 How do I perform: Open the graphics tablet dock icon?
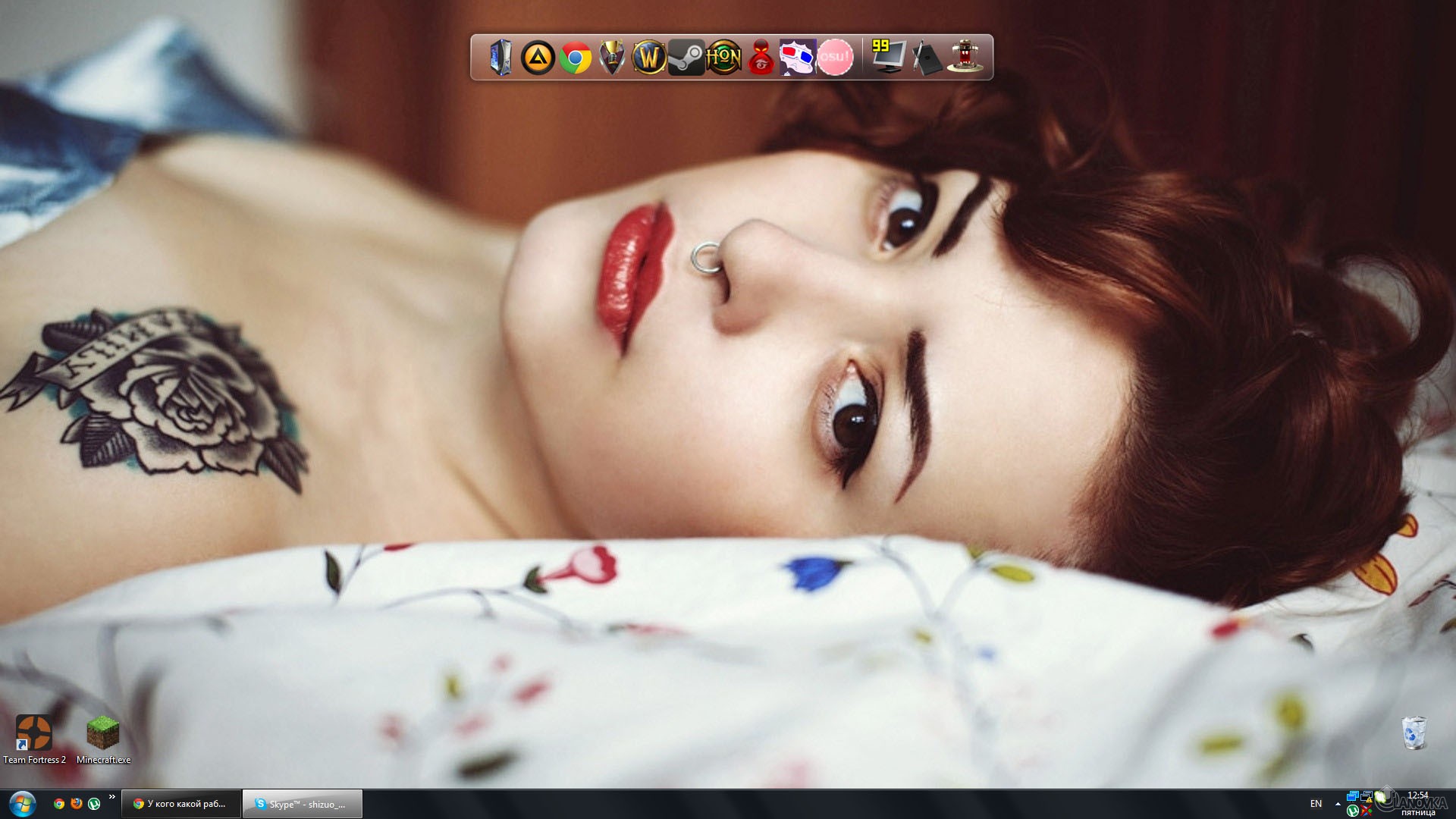[926, 57]
